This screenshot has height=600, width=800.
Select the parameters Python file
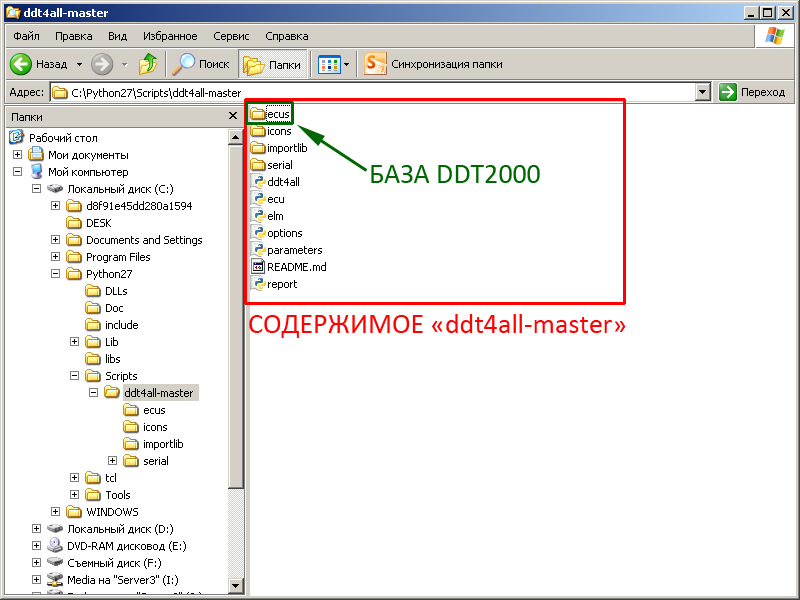(x=286, y=250)
